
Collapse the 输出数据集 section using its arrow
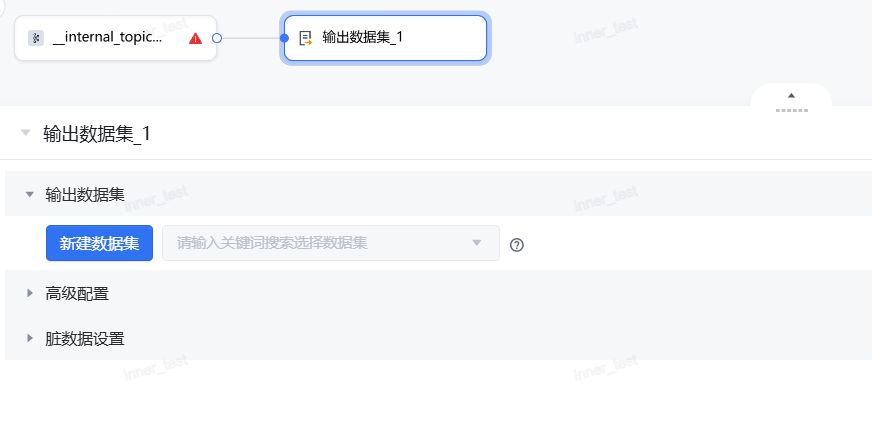[x=30, y=194]
